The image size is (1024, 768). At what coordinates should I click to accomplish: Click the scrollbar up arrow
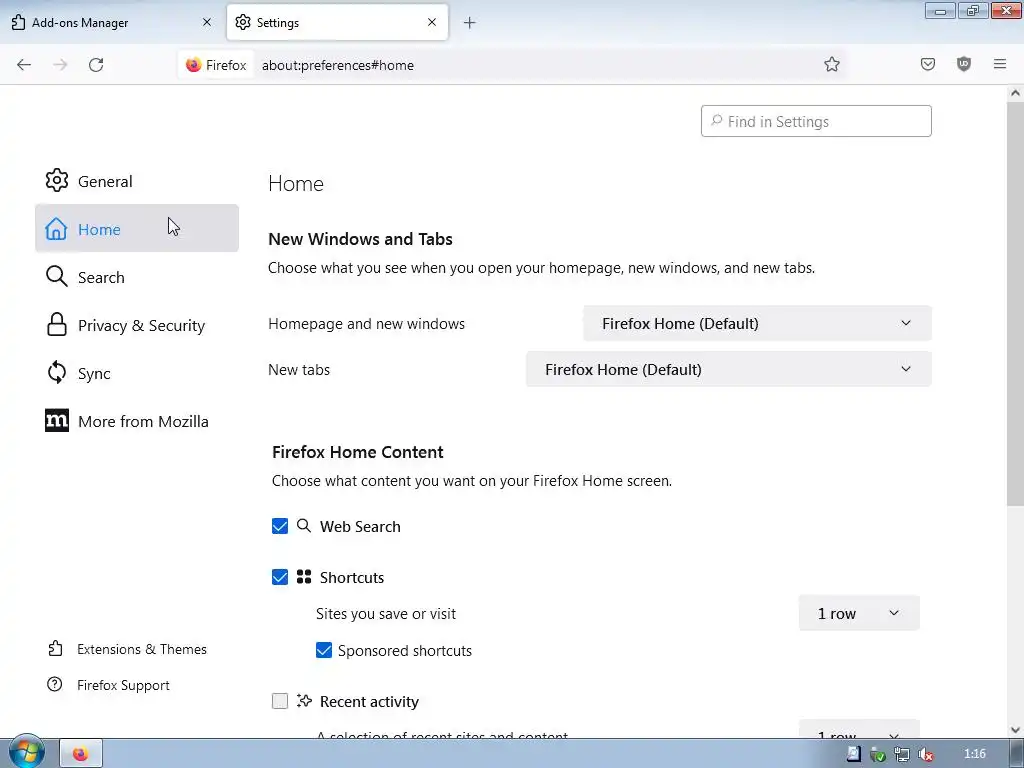click(1015, 93)
